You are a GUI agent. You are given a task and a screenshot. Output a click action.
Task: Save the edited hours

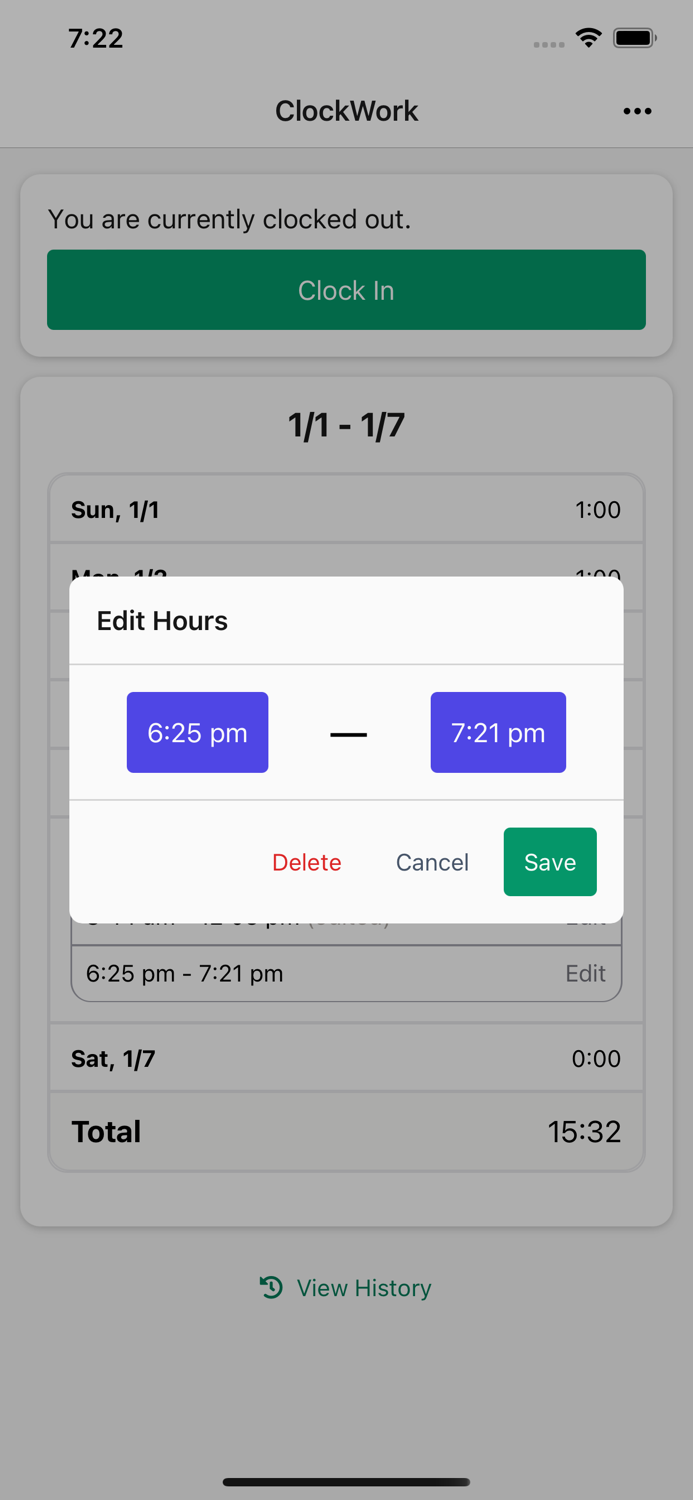tap(550, 862)
